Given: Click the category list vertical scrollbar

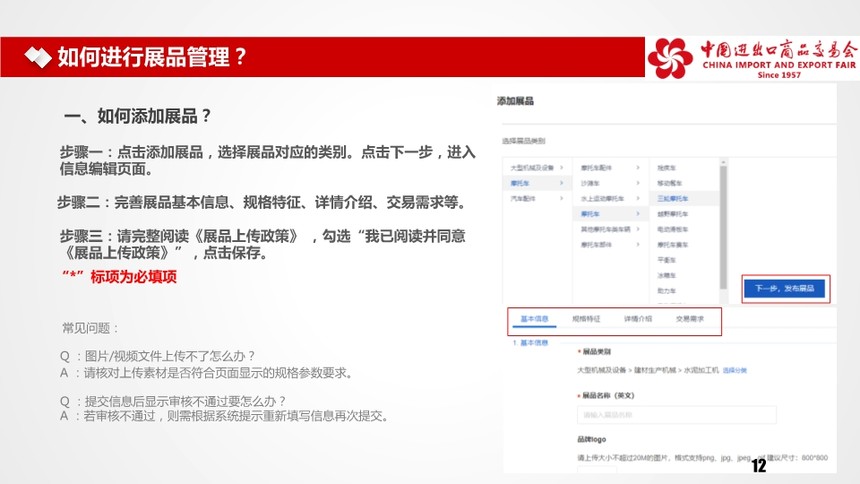Looking at the screenshot, I should [x=723, y=228].
